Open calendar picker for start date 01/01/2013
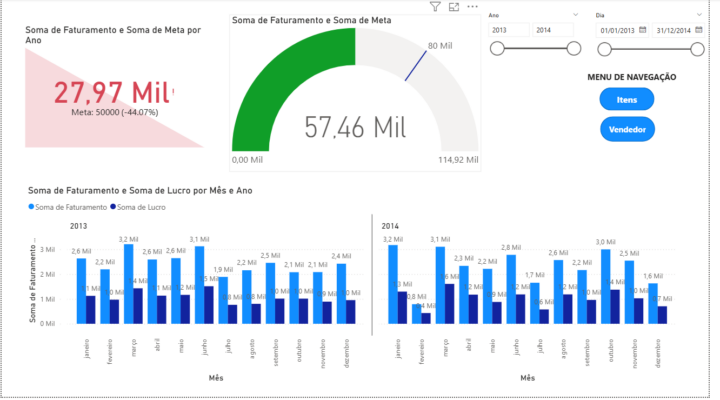This screenshot has width=720, height=400. pos(643,31)
